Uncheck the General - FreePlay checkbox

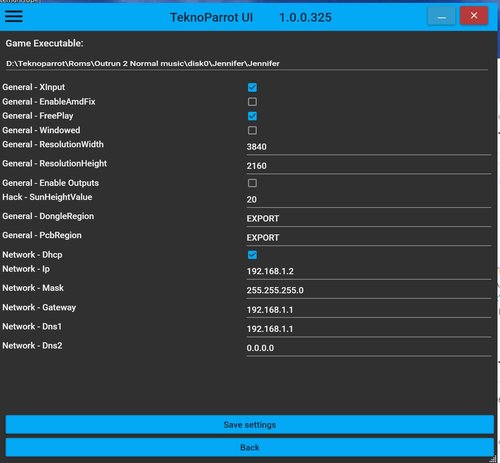(x=252, y=116)
